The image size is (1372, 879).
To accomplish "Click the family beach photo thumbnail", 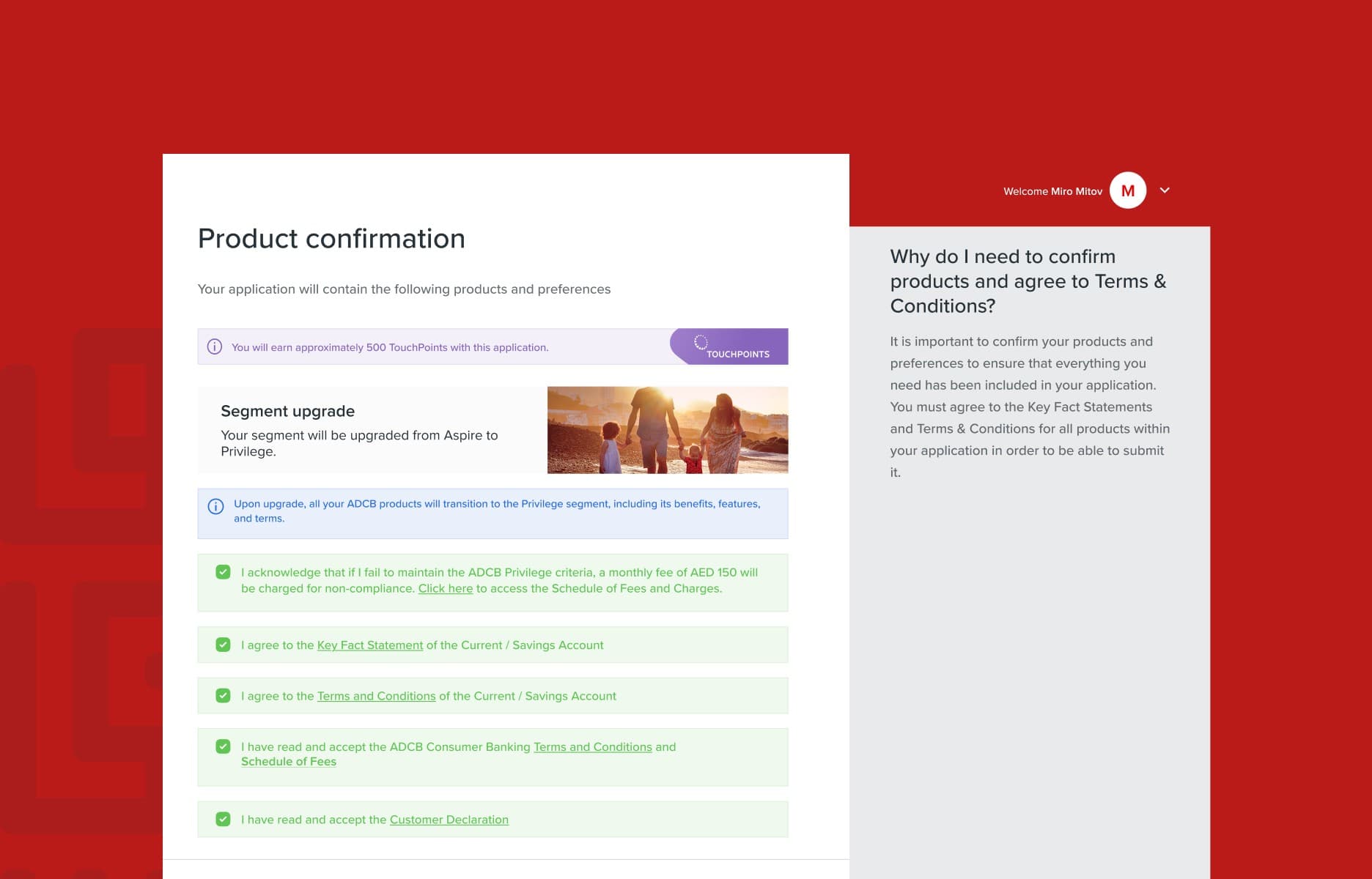I will coord(668,430).
